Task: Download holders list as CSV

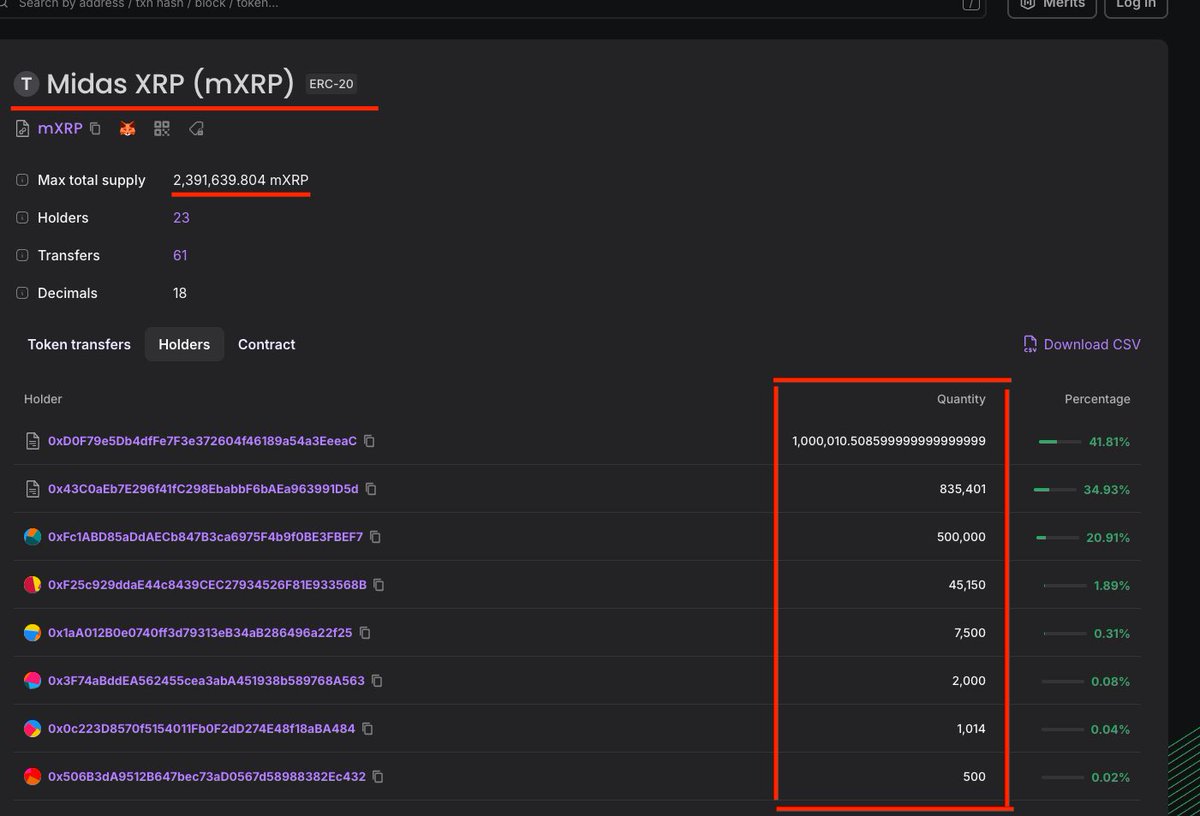Action: [x=1081, y=344]
